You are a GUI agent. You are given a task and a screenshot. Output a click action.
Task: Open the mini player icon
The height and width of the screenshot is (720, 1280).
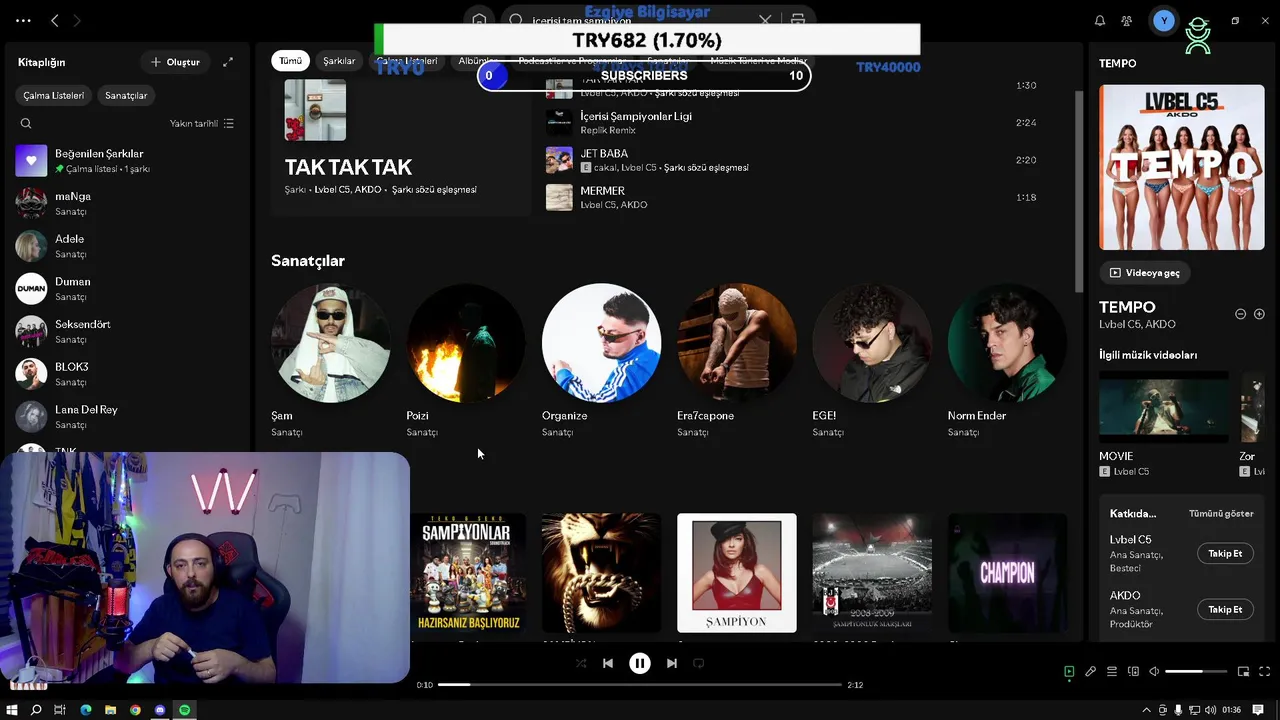(x=1244, y=672)
